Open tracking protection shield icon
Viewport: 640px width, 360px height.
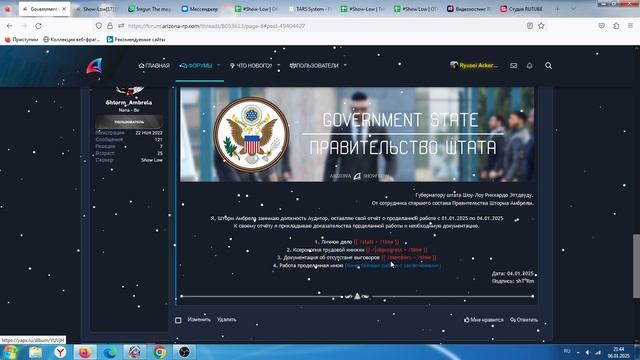point(99,26)
